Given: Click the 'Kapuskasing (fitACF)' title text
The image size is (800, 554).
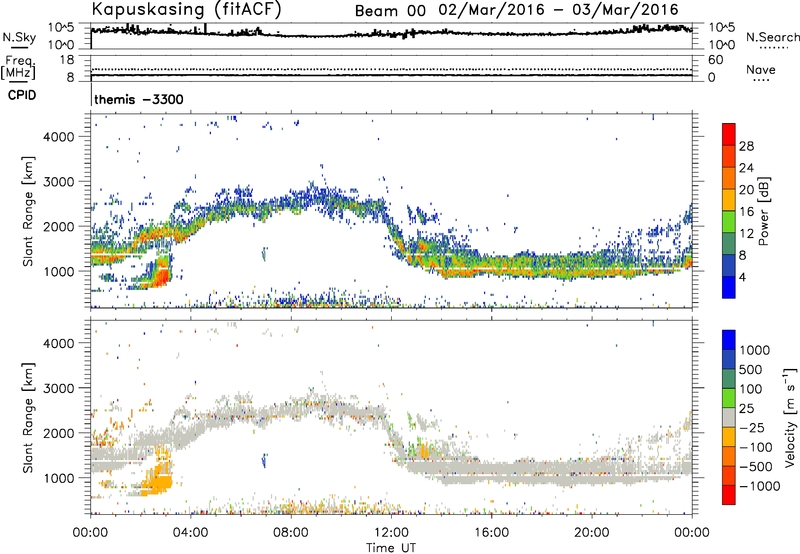Looking at the screenshot, I should (x=186, y=9).
